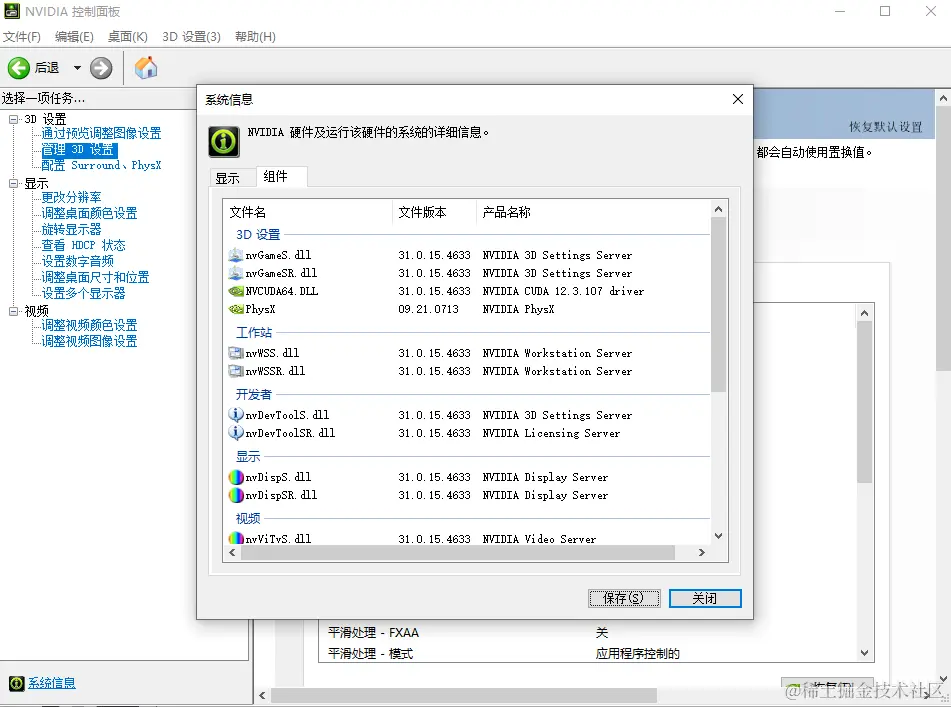The width and height of the screenshot is (951, 707).
Task: Open the 桌面(K) menu
Action: (127, 37)
